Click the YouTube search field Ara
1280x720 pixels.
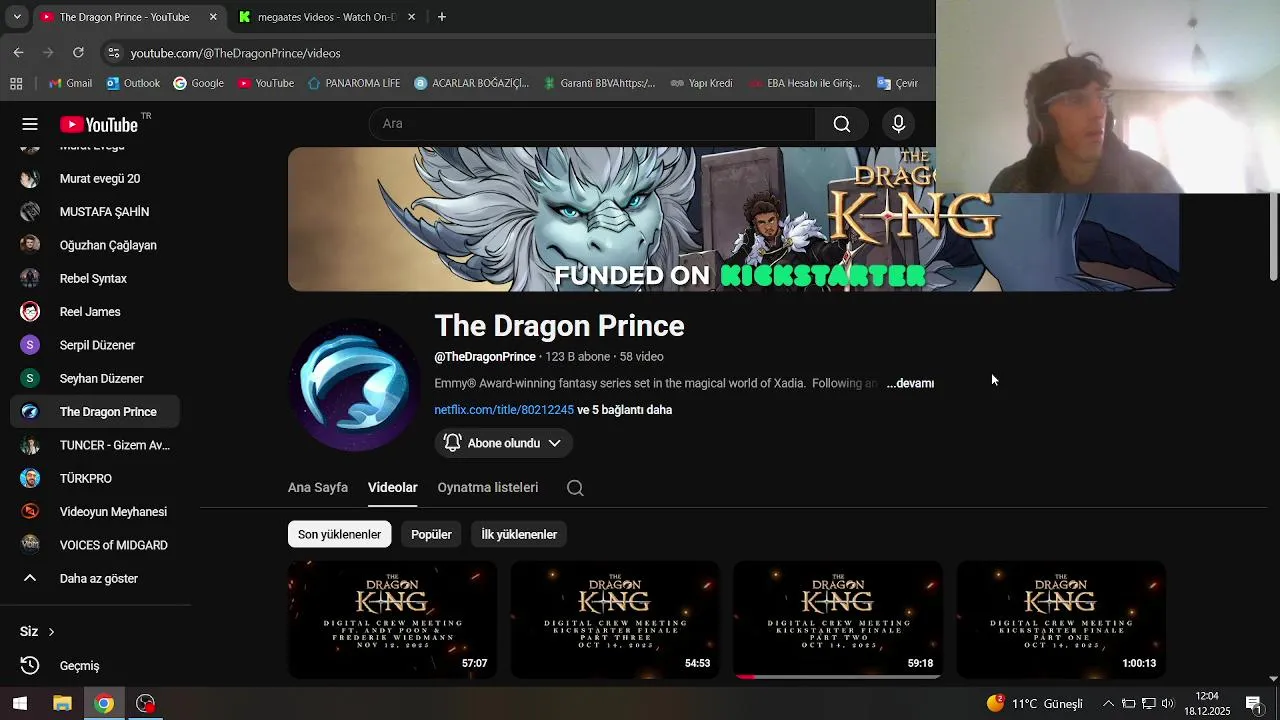[x=592, y=124]
